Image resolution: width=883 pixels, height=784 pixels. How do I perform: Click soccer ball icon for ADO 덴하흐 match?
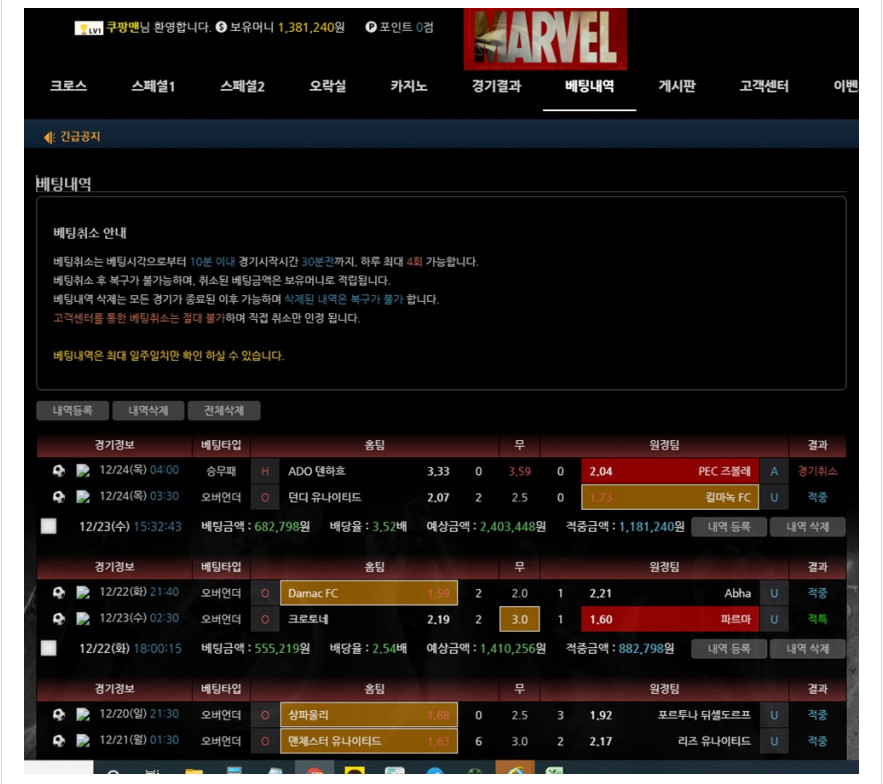tap(58, 471)
